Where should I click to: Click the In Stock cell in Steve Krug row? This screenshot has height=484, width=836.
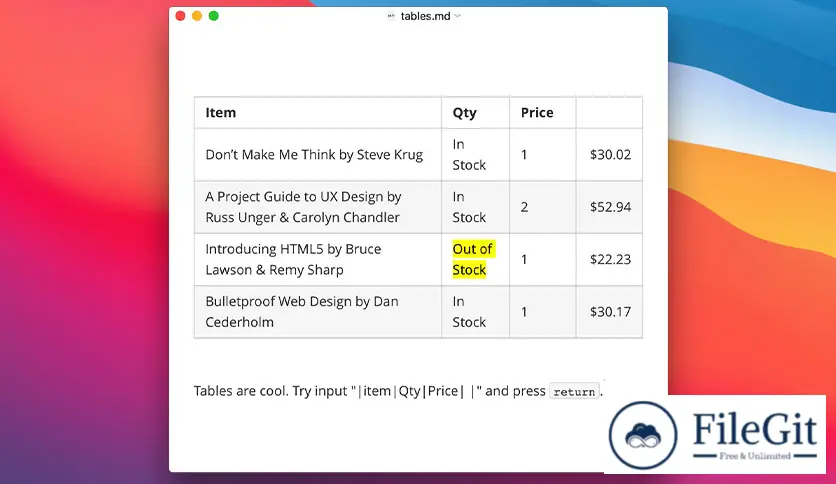[x=475, y=155]
